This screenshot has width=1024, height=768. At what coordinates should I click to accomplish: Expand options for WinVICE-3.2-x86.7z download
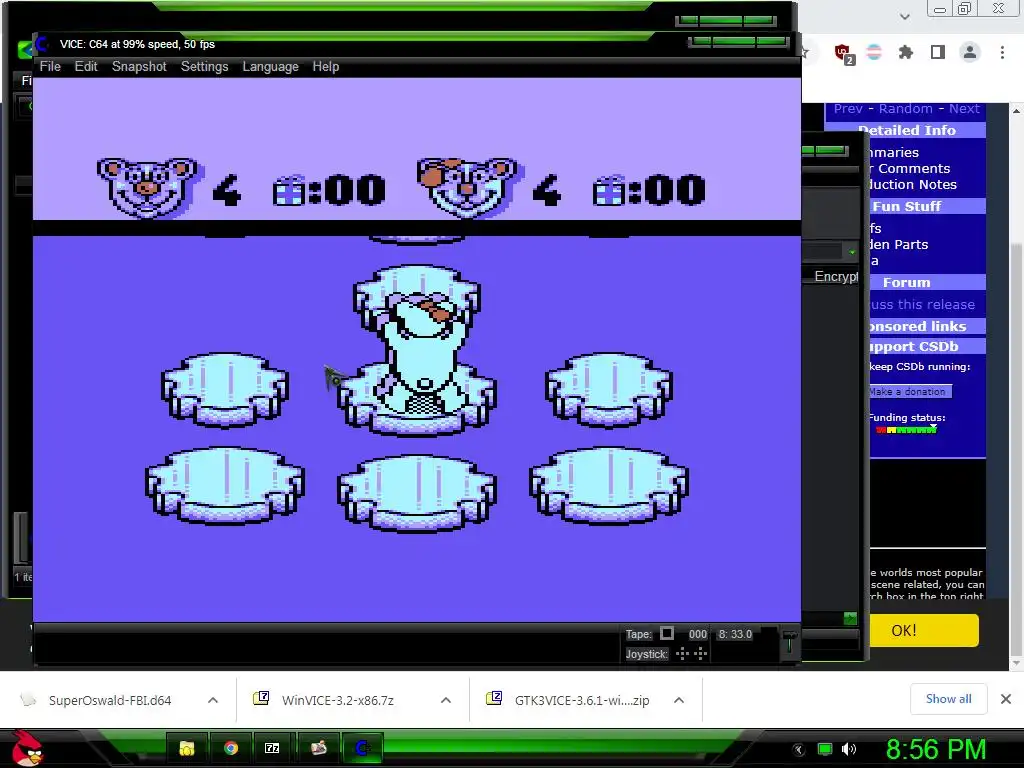(445, 700)
